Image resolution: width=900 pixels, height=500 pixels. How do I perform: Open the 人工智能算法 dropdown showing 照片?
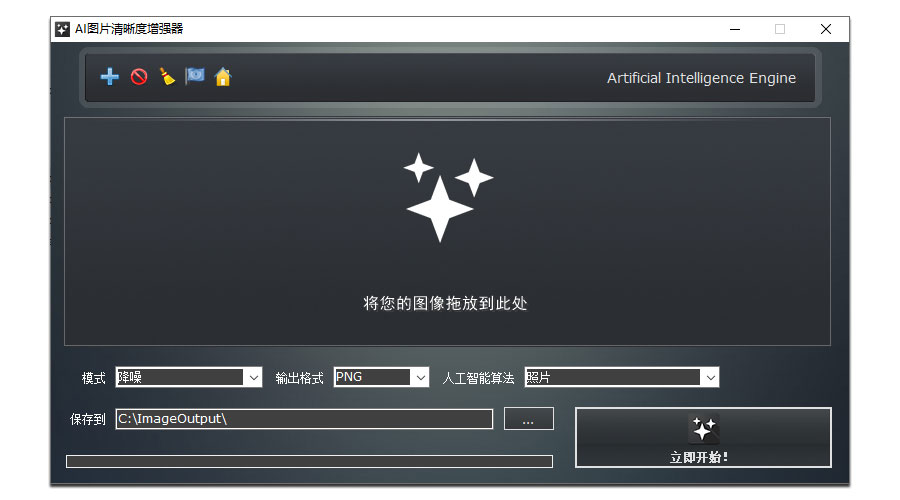pyautogui.click(x=622, y=377)
